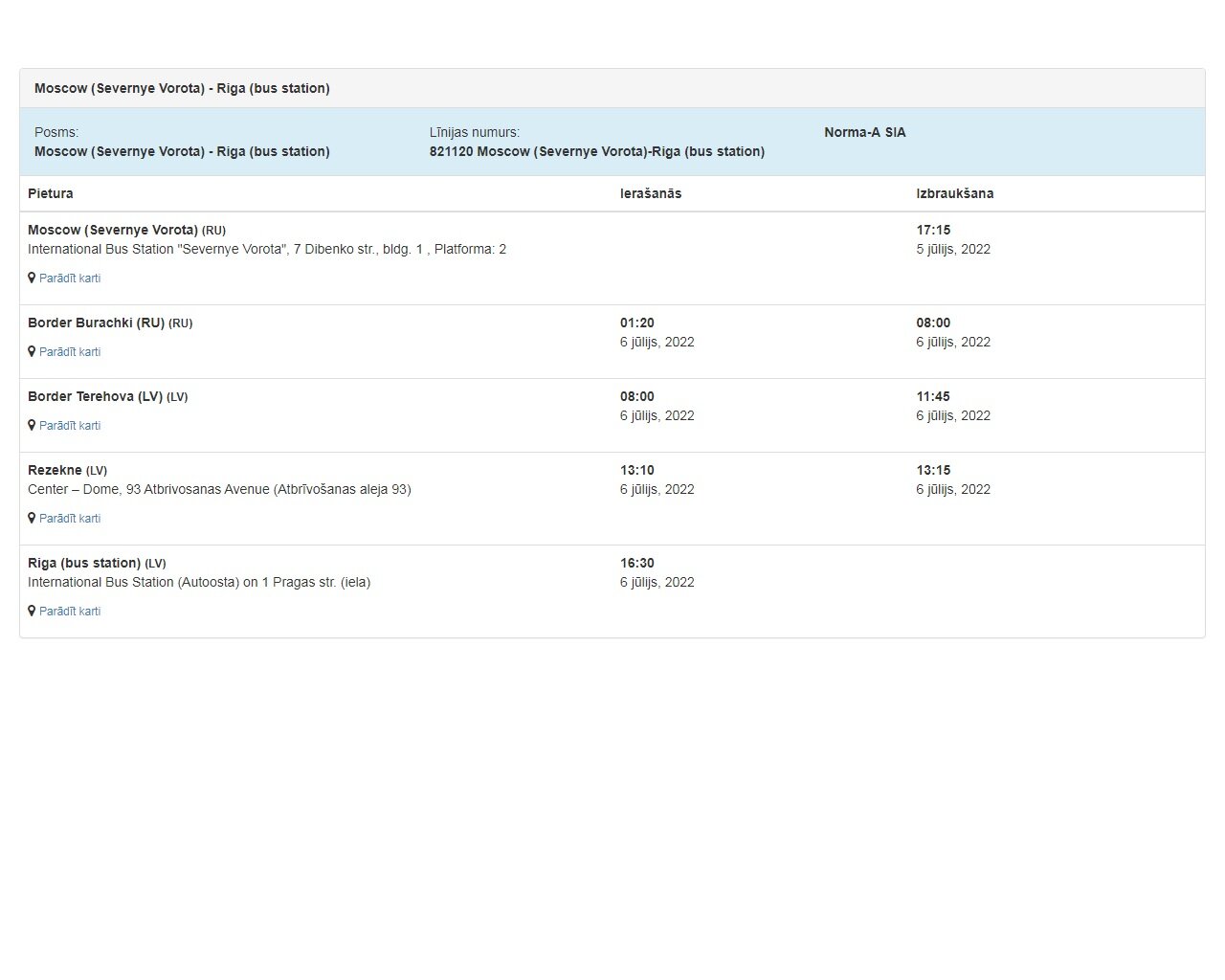
Task: Click Border Terehova departure time '11:45'
Action: (933, 396)
